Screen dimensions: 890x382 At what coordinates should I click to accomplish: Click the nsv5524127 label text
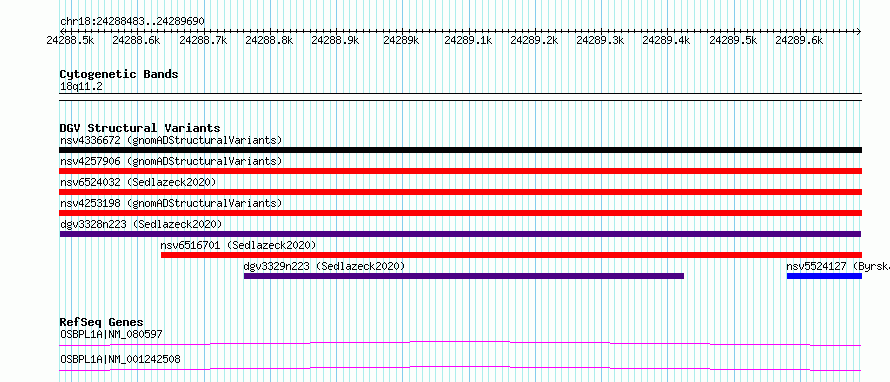(838, 266)
